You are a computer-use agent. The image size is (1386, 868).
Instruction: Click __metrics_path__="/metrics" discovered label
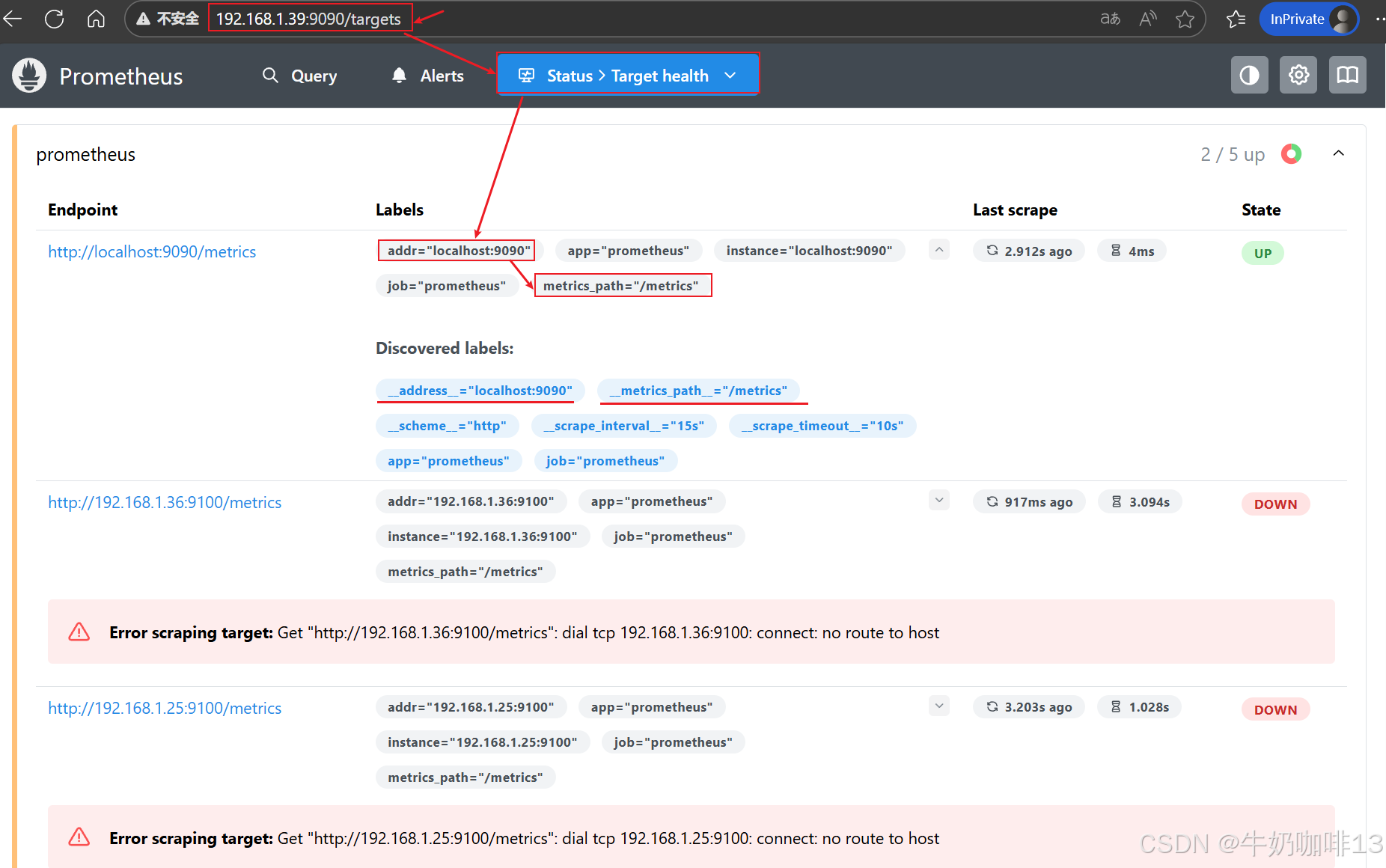tap(698, 391)
